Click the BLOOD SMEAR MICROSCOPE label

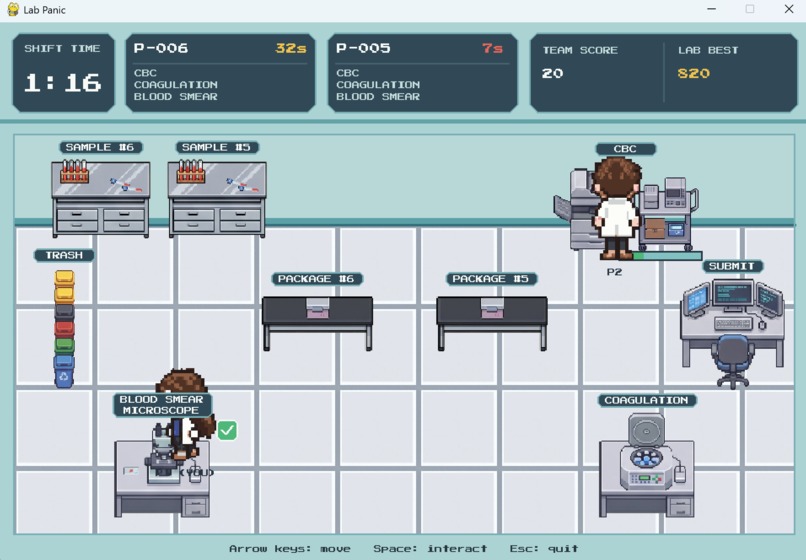click(x=162, y=405)
